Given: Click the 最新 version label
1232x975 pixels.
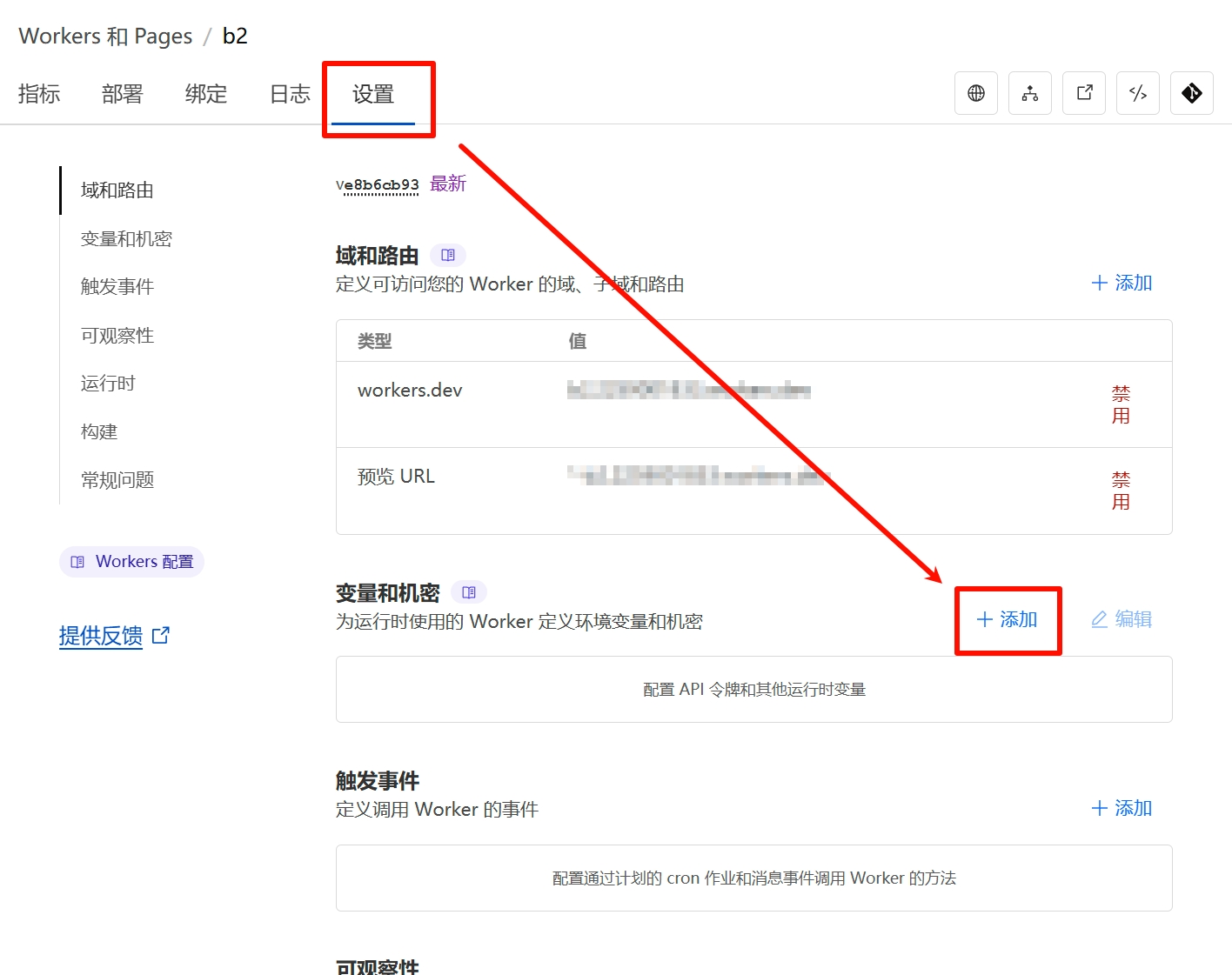Looking at the screenshot, I should [448, 184].
